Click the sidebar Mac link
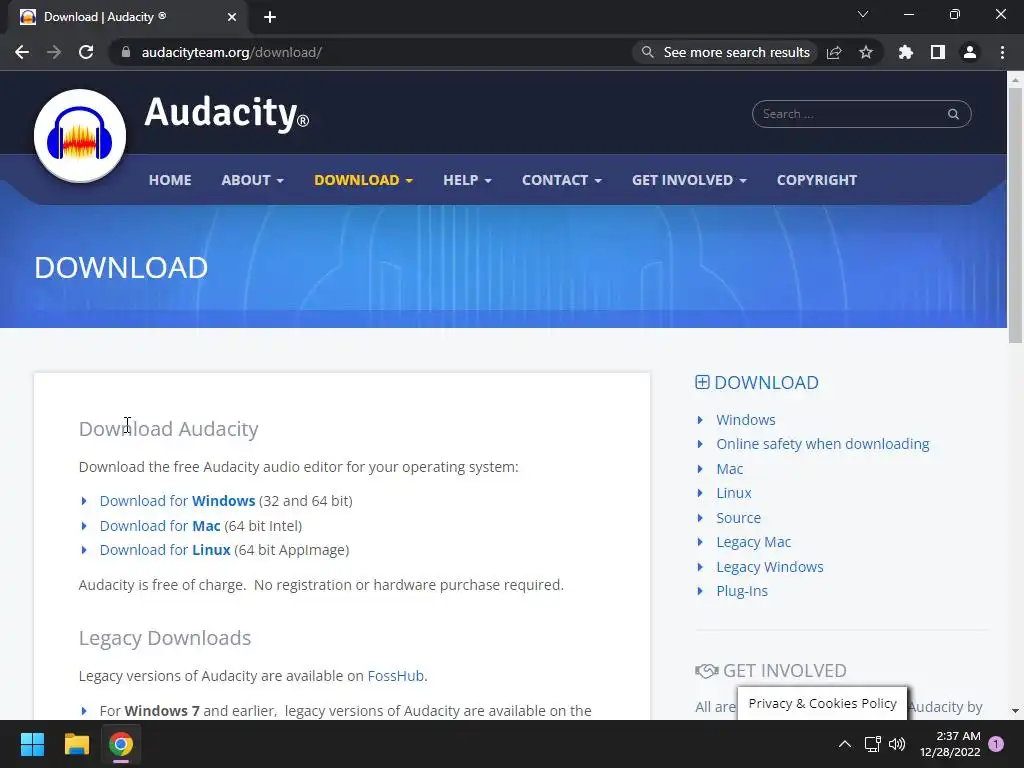Screen dimensions: 1024x768 coord(729,469)
